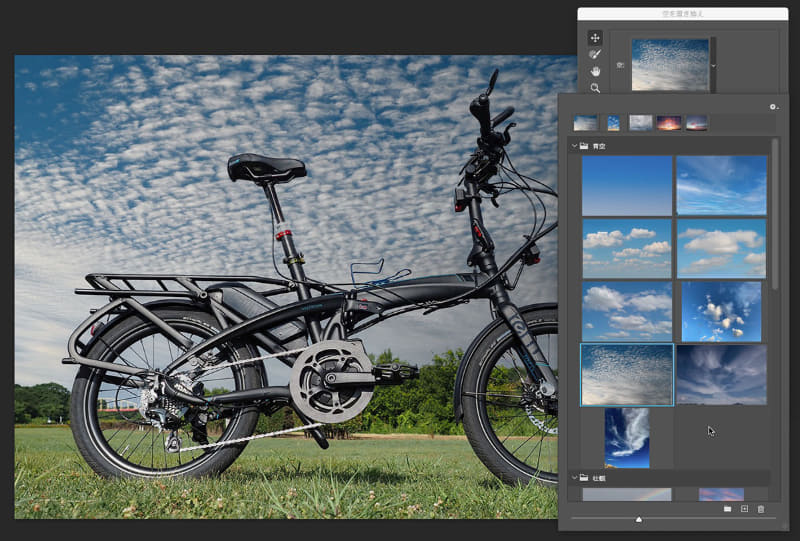Select the Sky Brush tool
The image size is (800, 541).
(x=595, y=55)
